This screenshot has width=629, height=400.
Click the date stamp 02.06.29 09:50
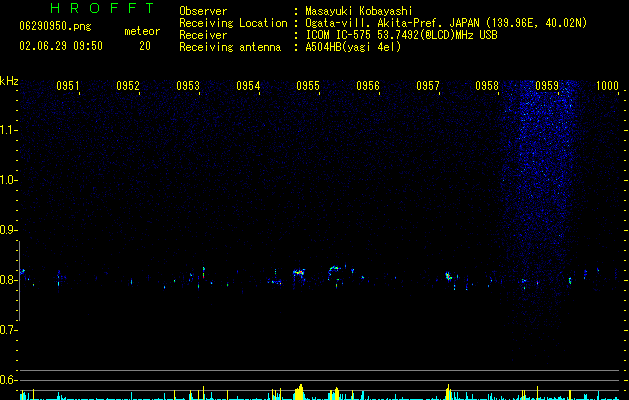[x=61, y=46]
